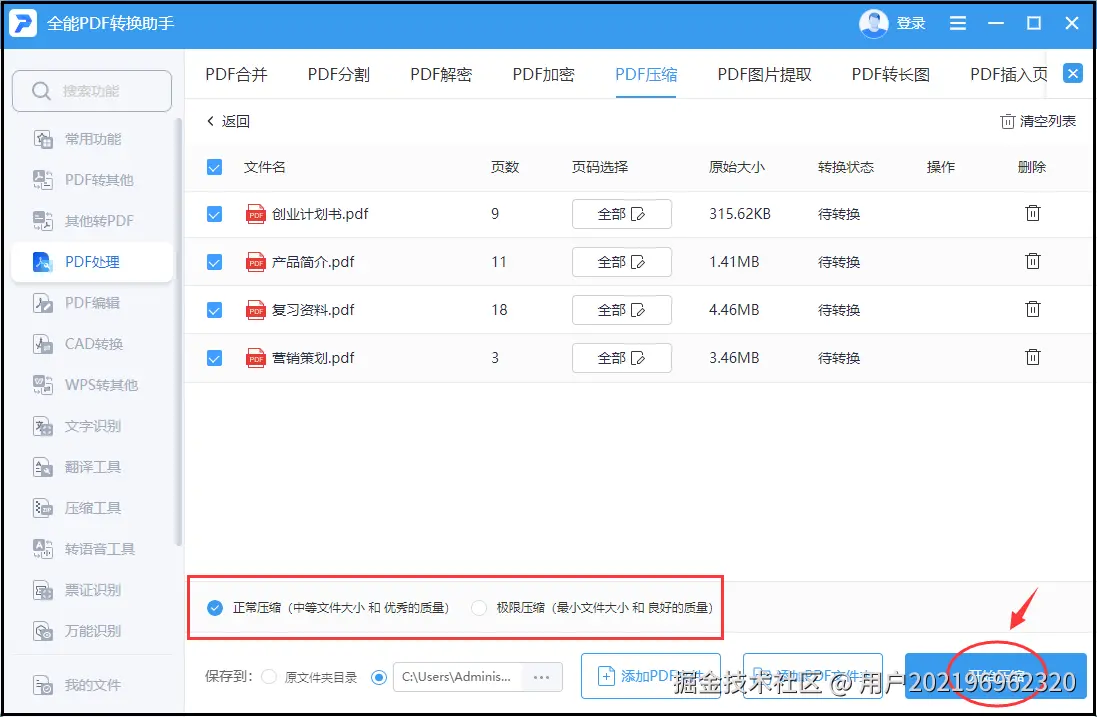Open 其他转PDF in the sidebar
The width and height of the screenshot is (1097, 717).
[x=92, y=221]
